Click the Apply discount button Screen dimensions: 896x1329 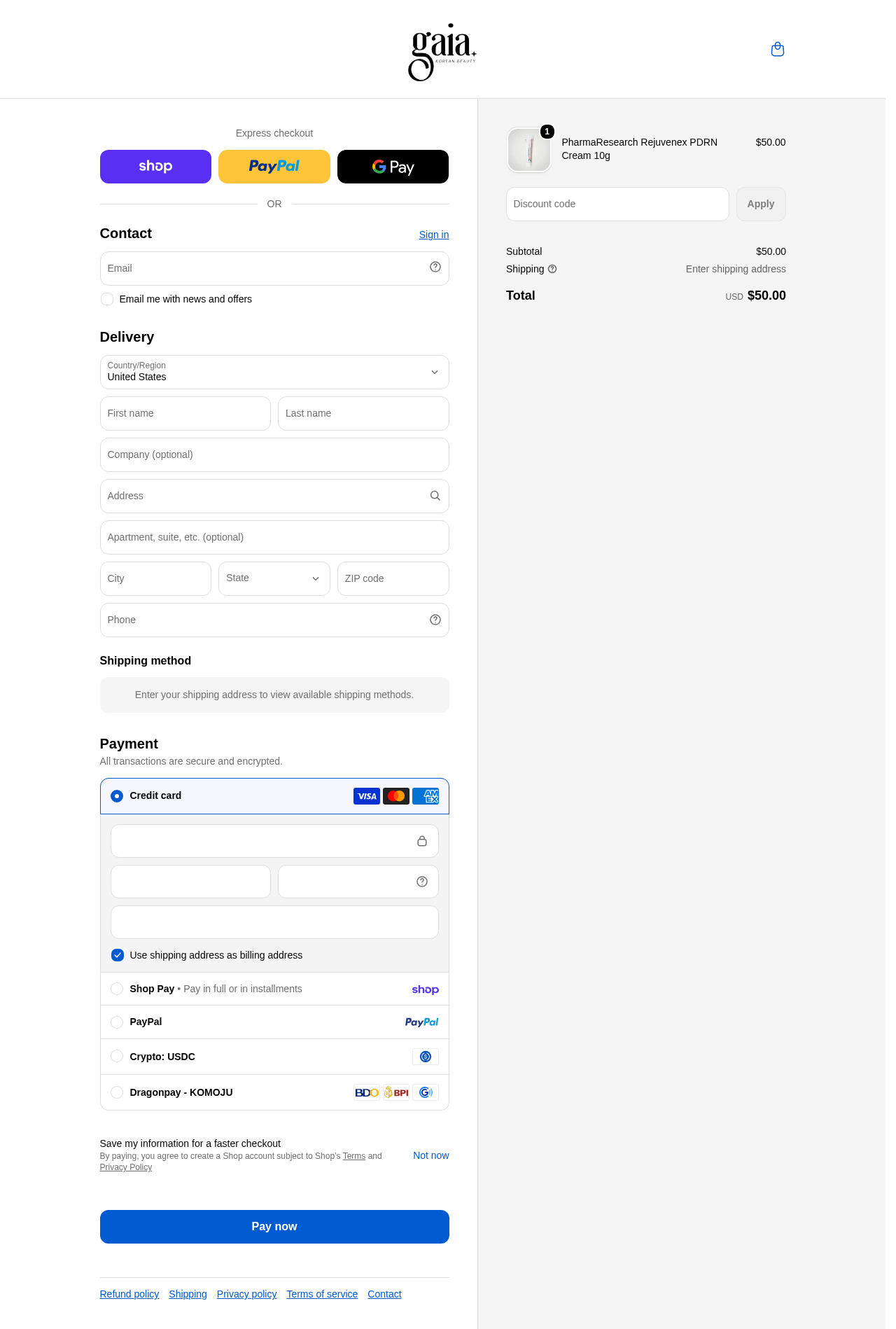tap(761, 204)
